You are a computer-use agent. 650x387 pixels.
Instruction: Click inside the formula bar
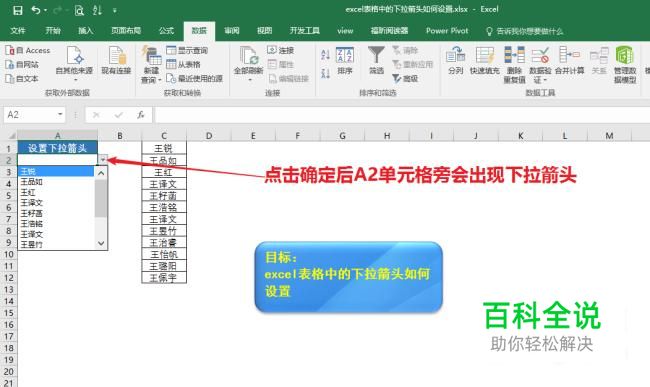(401, 115)
